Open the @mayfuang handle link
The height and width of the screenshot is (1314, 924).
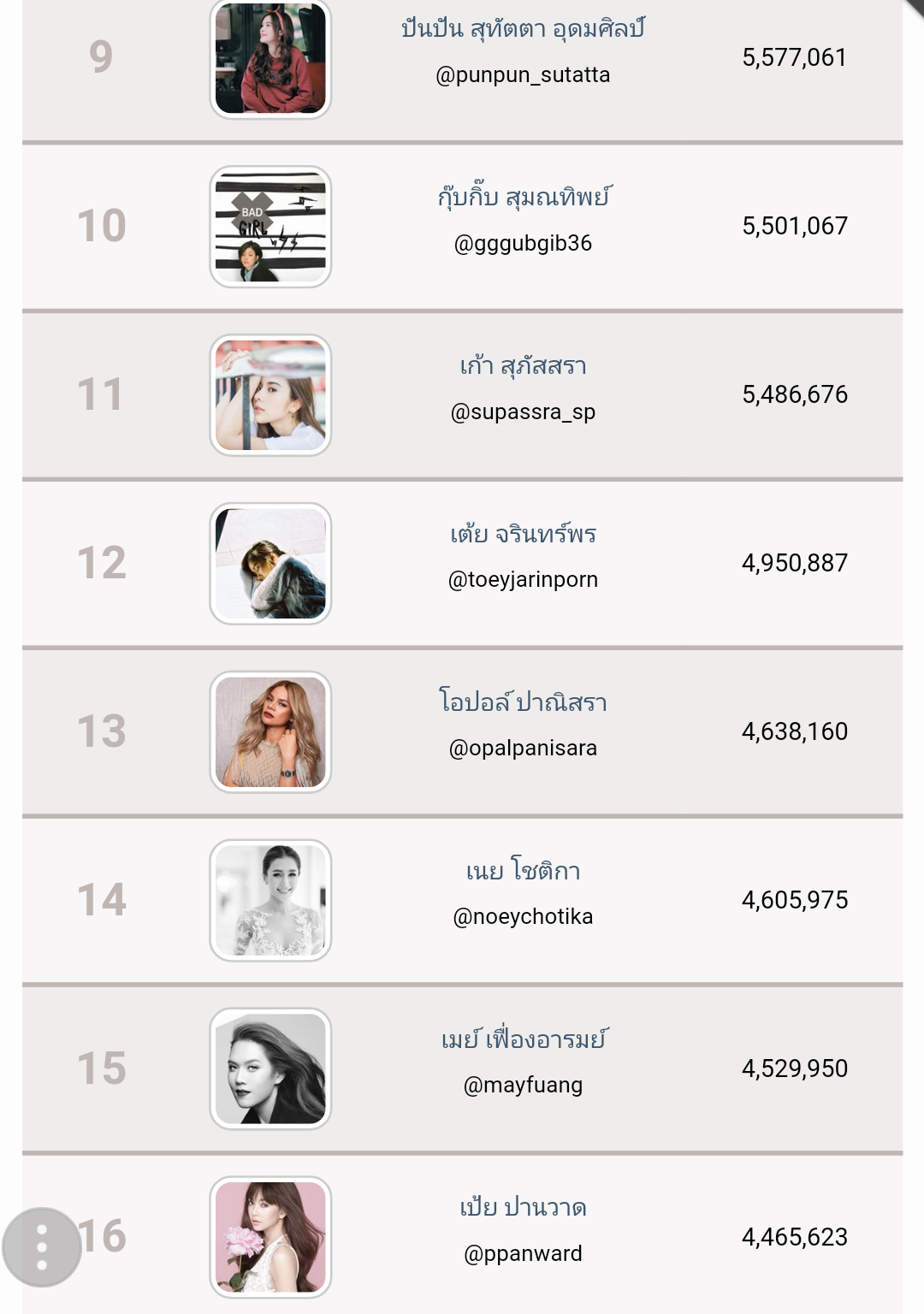coord(523,1086)
